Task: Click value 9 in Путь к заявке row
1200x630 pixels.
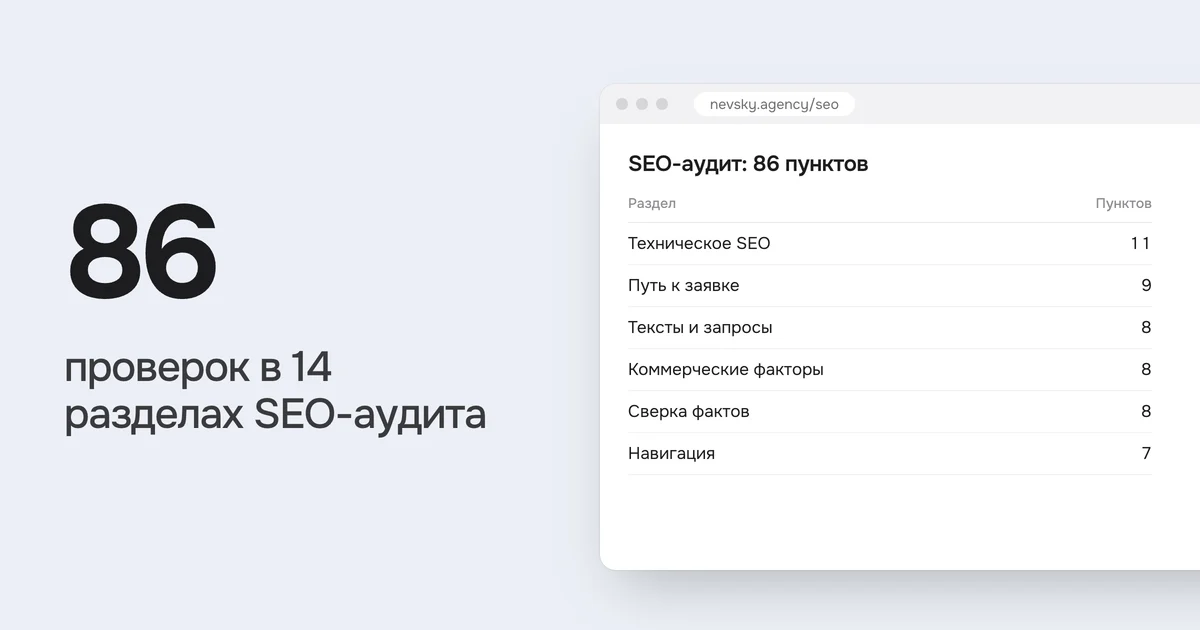Action: [x=1146, y=285]
